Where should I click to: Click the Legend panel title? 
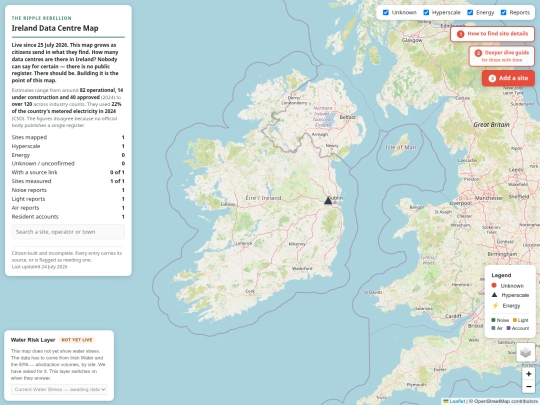coord(501,275)
